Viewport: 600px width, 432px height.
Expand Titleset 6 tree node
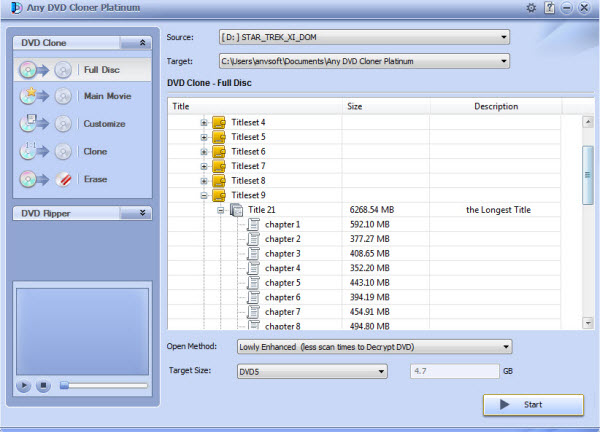tap(204, 152)
